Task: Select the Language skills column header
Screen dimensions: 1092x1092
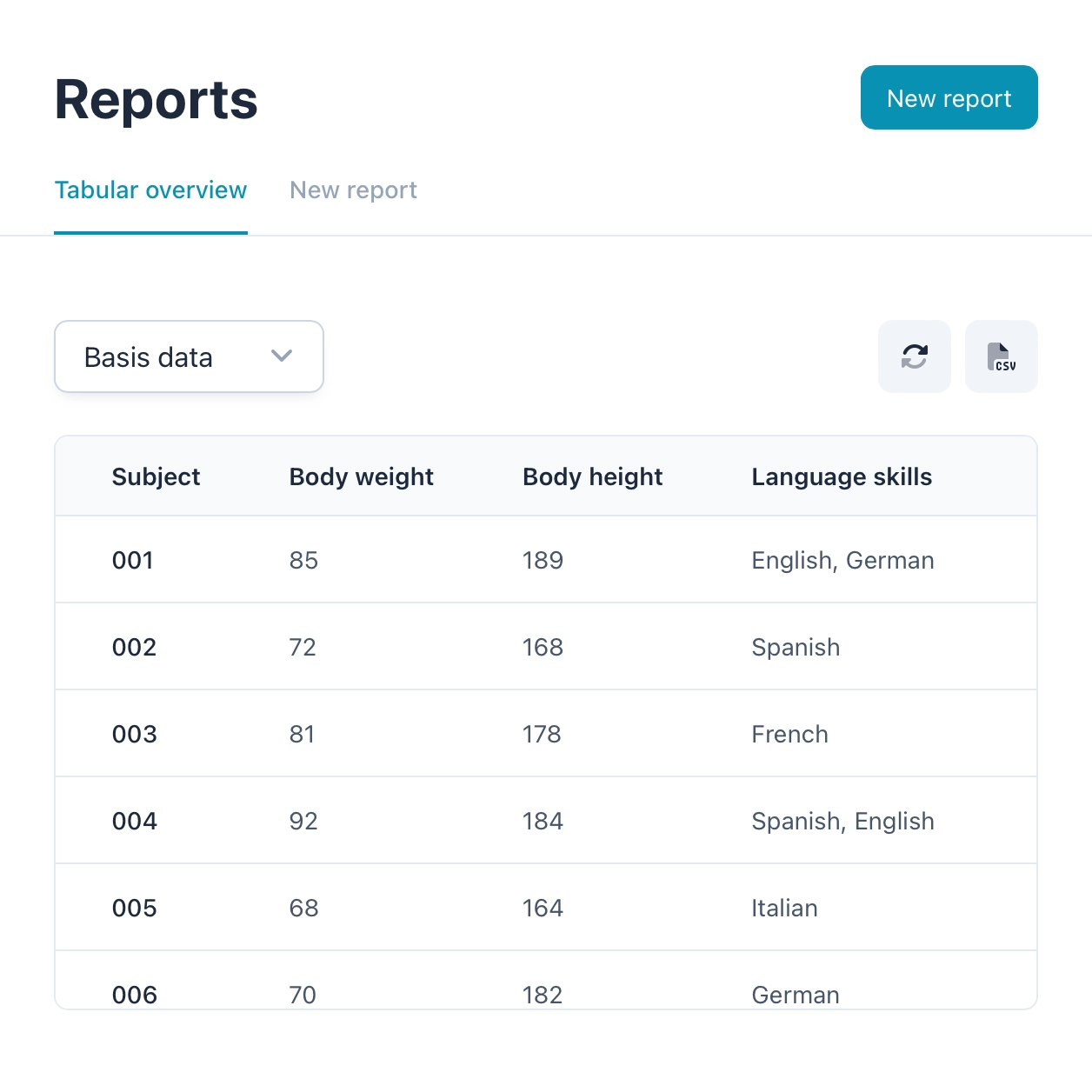Action: (x=841, y=476)
